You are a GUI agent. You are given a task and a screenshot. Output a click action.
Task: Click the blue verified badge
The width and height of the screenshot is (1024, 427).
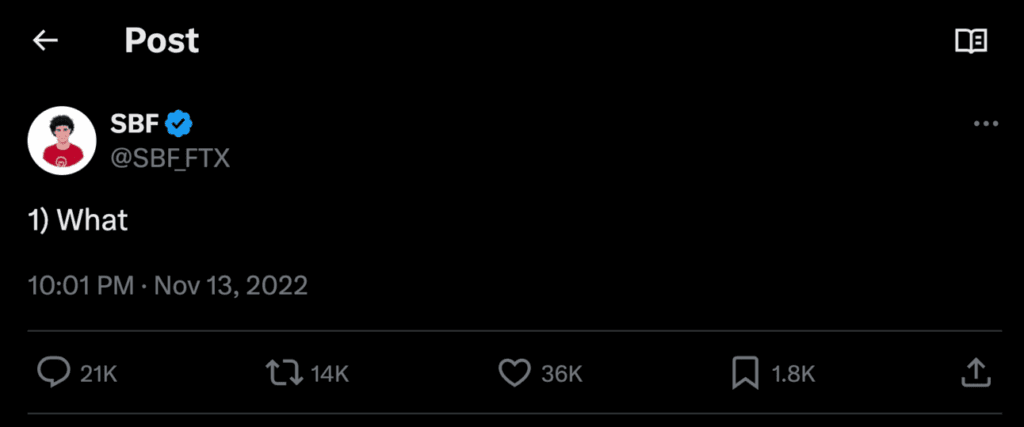(x=180, y=124)
